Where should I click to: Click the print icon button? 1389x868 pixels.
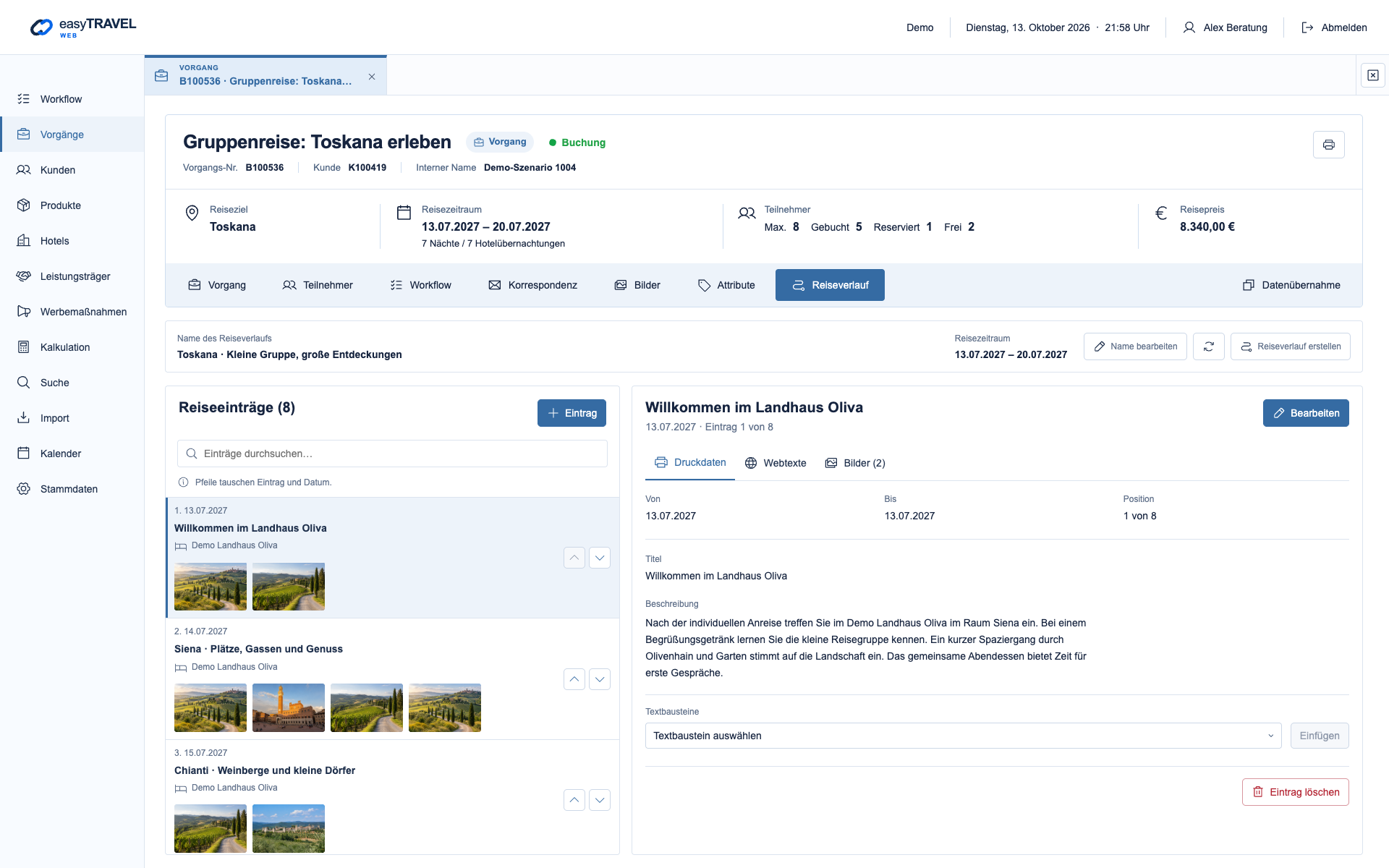(x=1328, y=145)
